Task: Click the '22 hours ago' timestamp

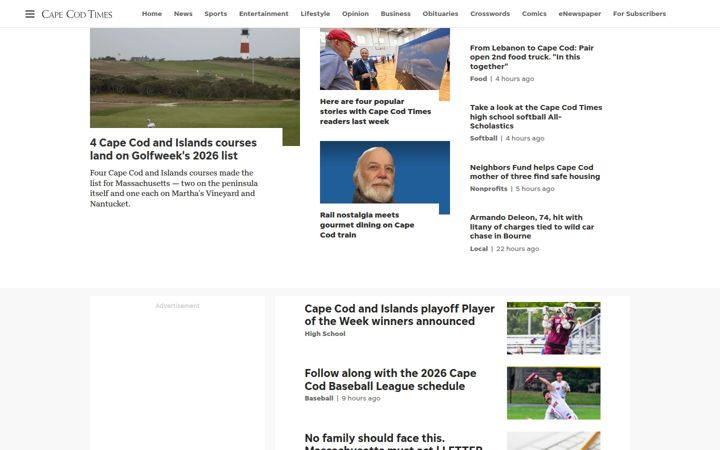Action: pos(518,249)
